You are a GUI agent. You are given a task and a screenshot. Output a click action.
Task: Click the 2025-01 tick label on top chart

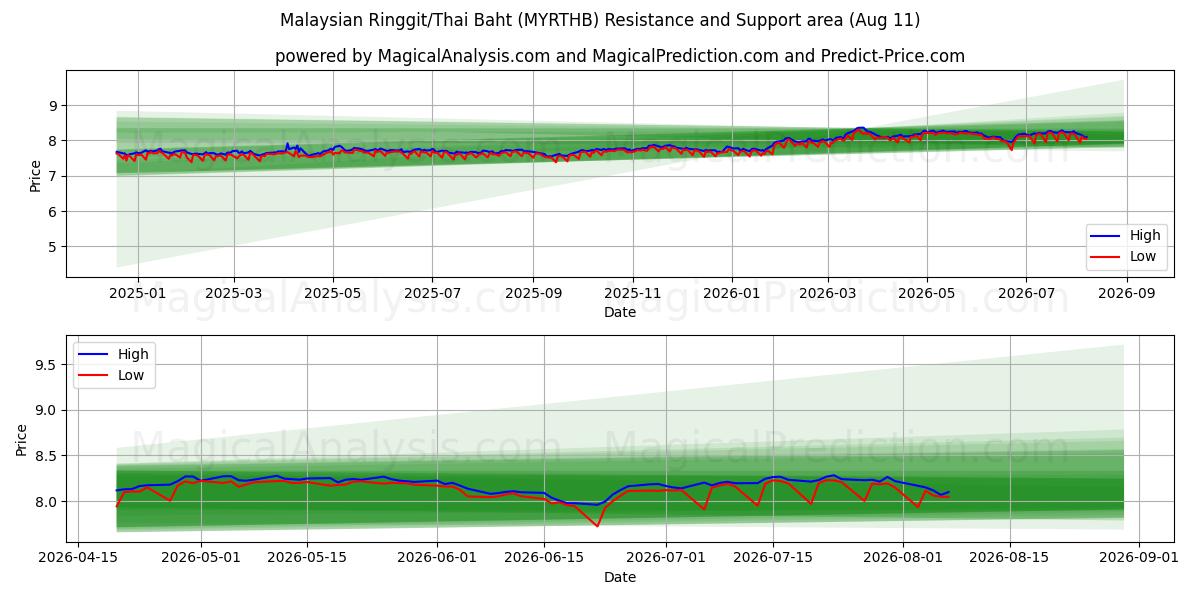point(137,294)
